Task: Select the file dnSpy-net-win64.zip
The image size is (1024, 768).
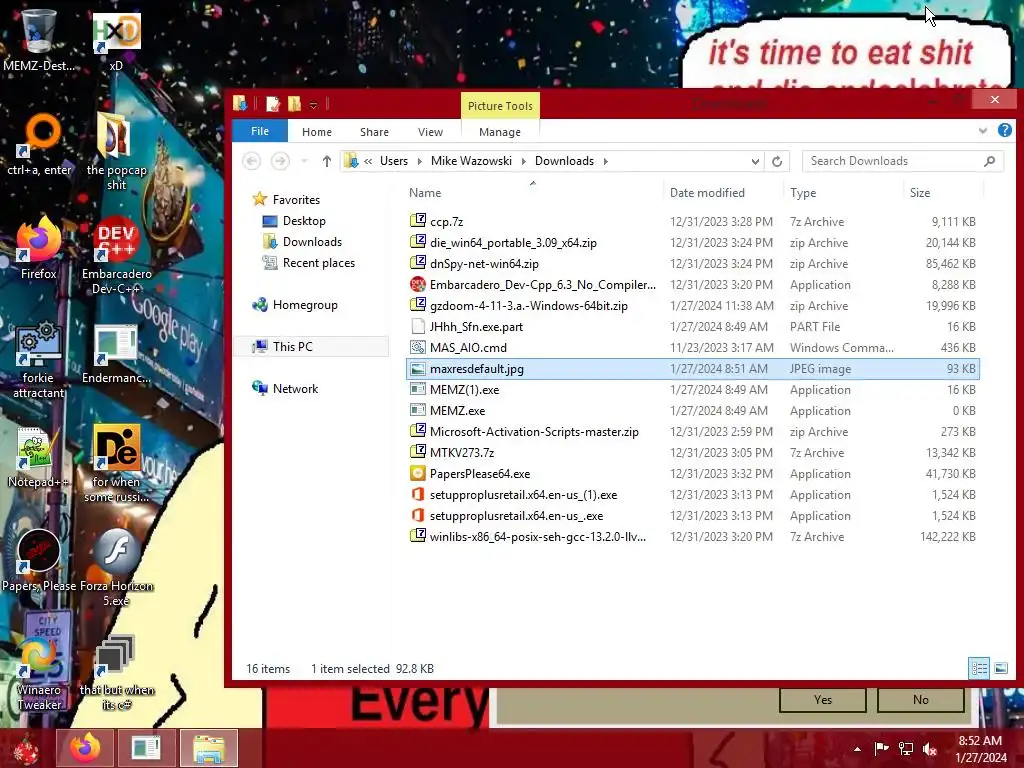Action: click(x=692, y=264)
